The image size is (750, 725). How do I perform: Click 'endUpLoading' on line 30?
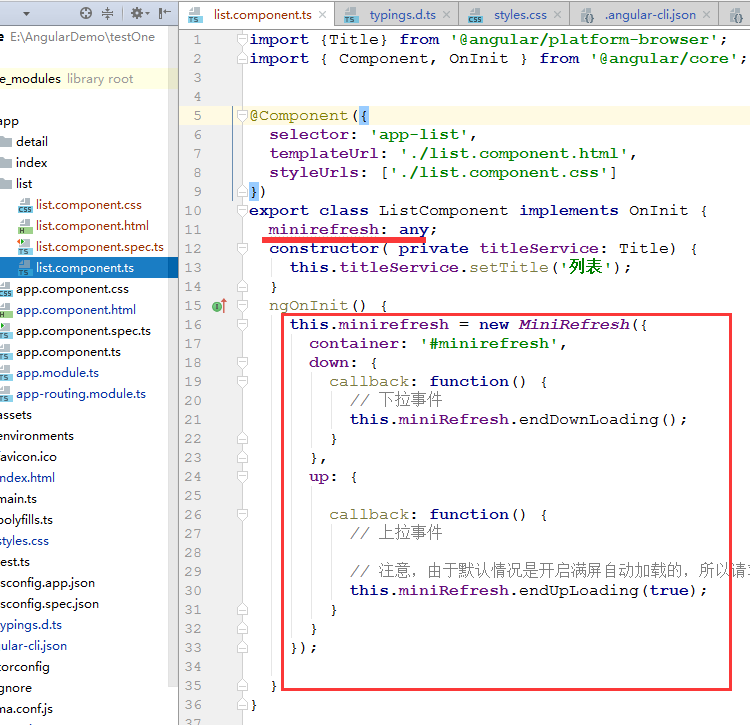[x=579, y=591]
